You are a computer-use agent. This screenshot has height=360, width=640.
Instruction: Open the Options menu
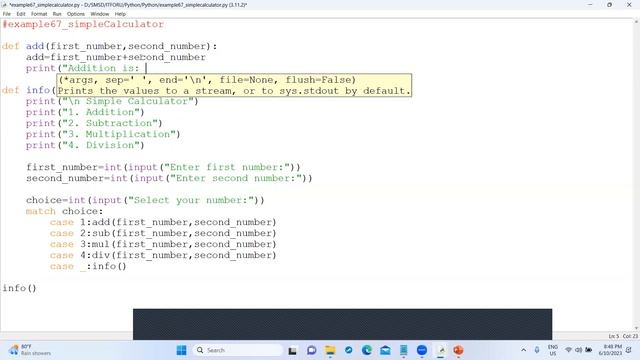pyautogui.click(x=76, y=14)
